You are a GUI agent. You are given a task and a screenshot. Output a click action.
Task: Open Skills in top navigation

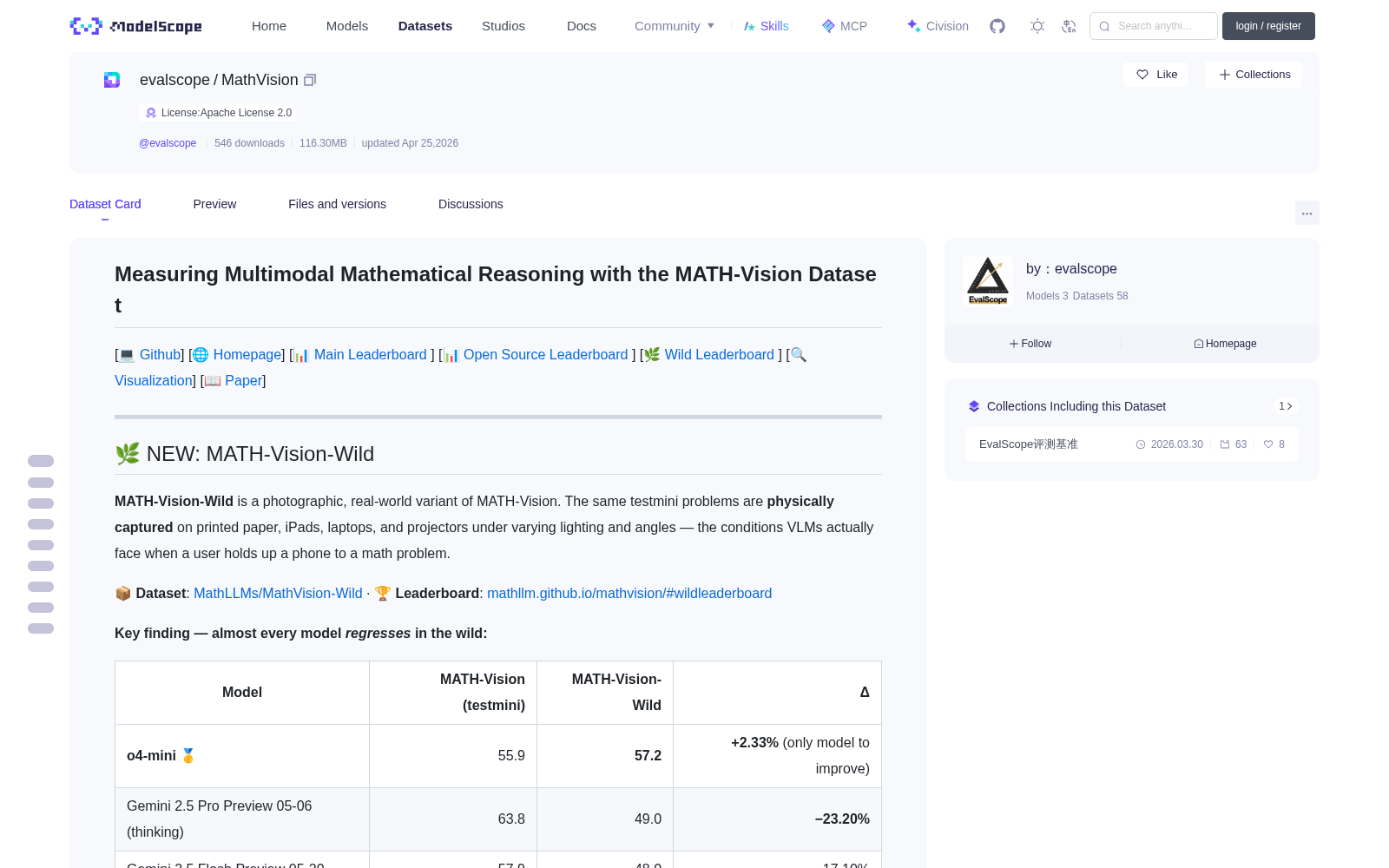point(766,26)
